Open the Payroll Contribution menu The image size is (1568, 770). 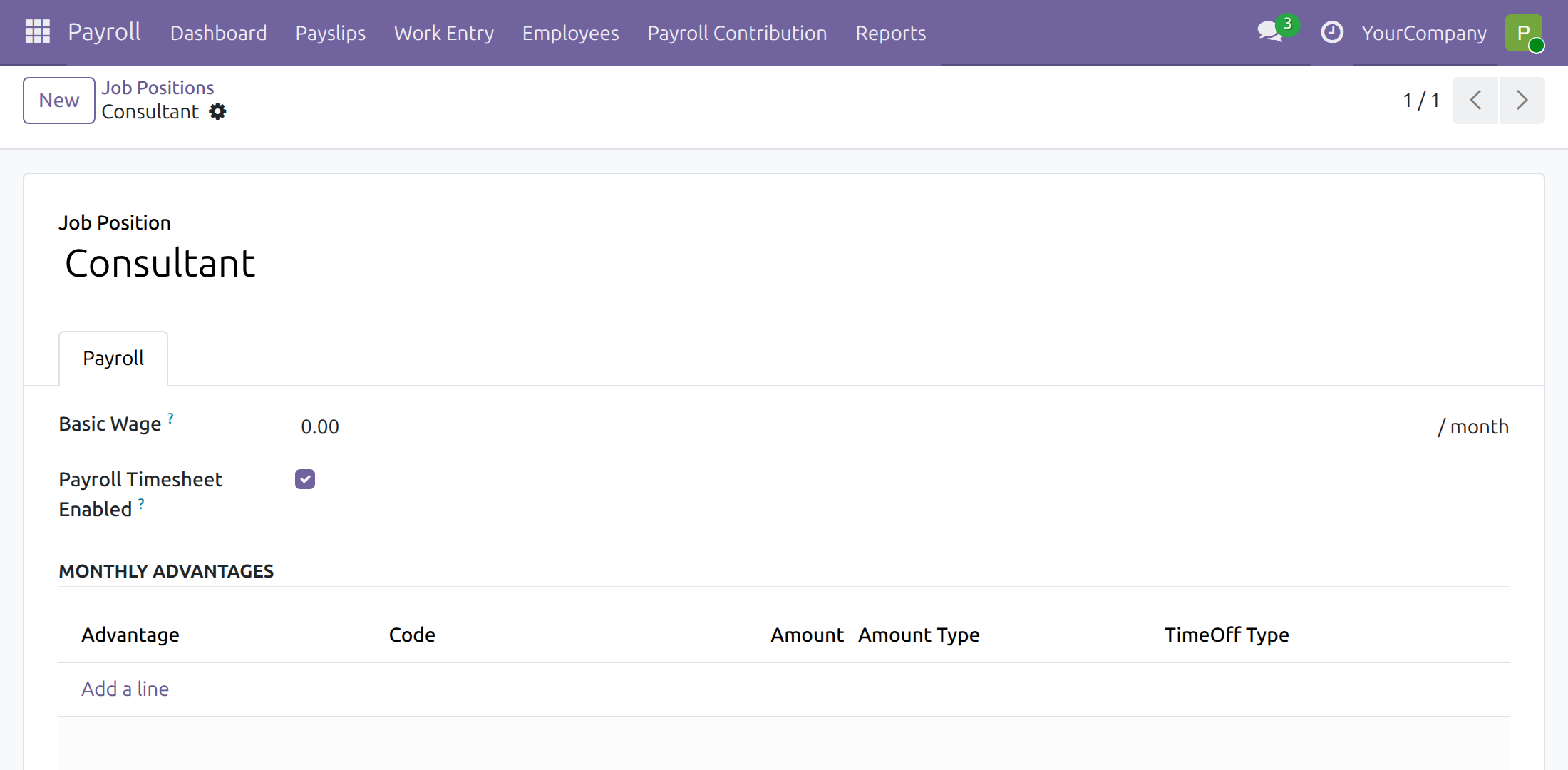tap(737, 33)
